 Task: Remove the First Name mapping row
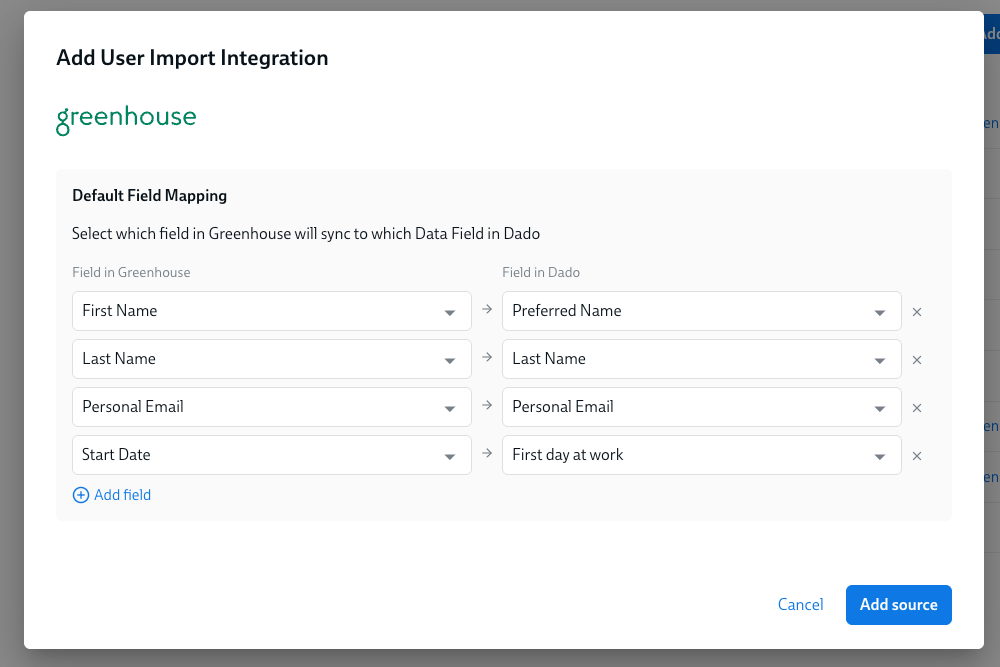pos(916,312)
